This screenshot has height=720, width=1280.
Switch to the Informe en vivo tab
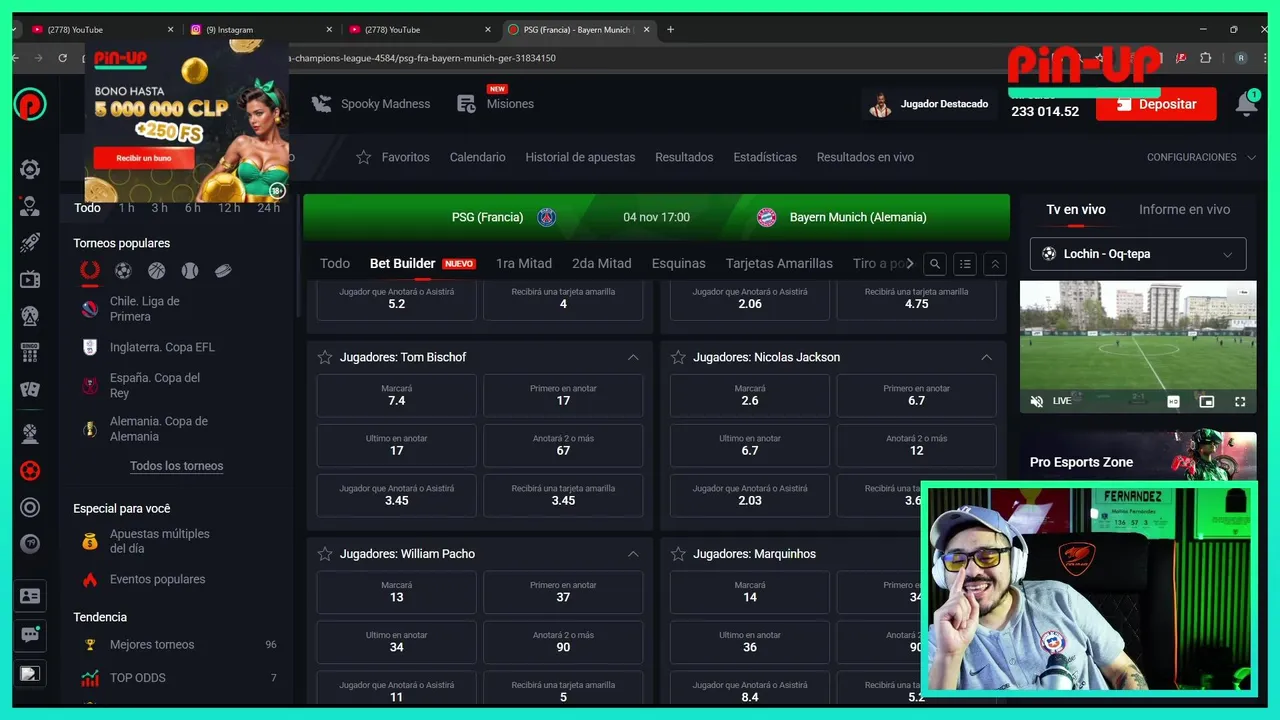click(x=1184, y=210)
